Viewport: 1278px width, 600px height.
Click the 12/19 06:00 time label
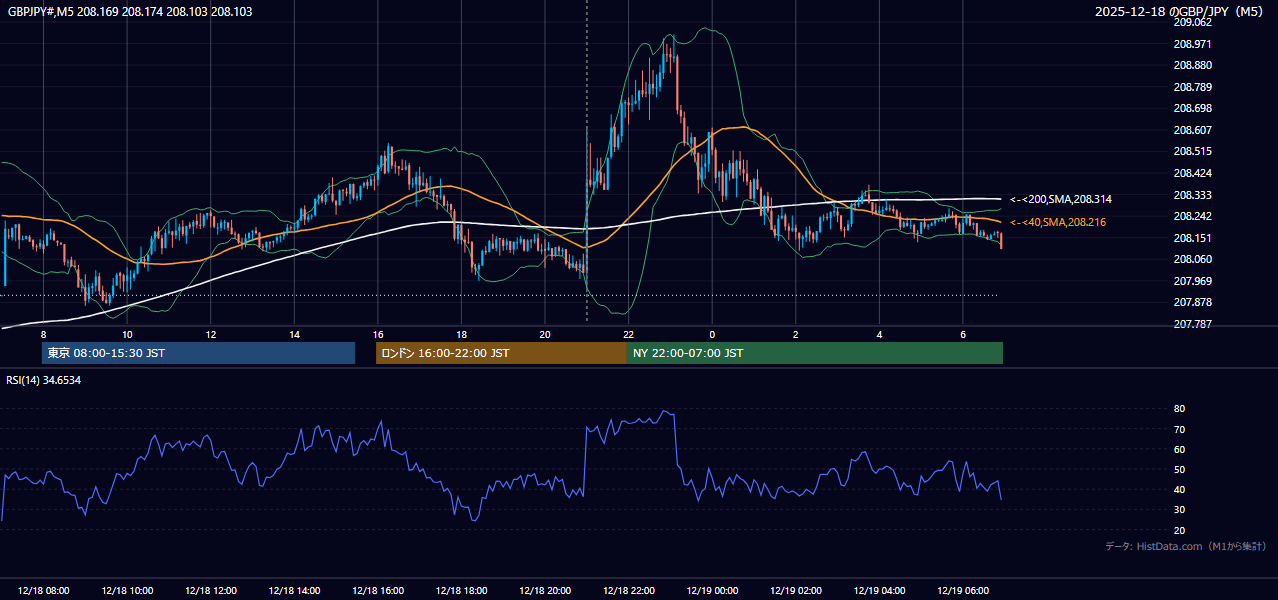point(963,591)
